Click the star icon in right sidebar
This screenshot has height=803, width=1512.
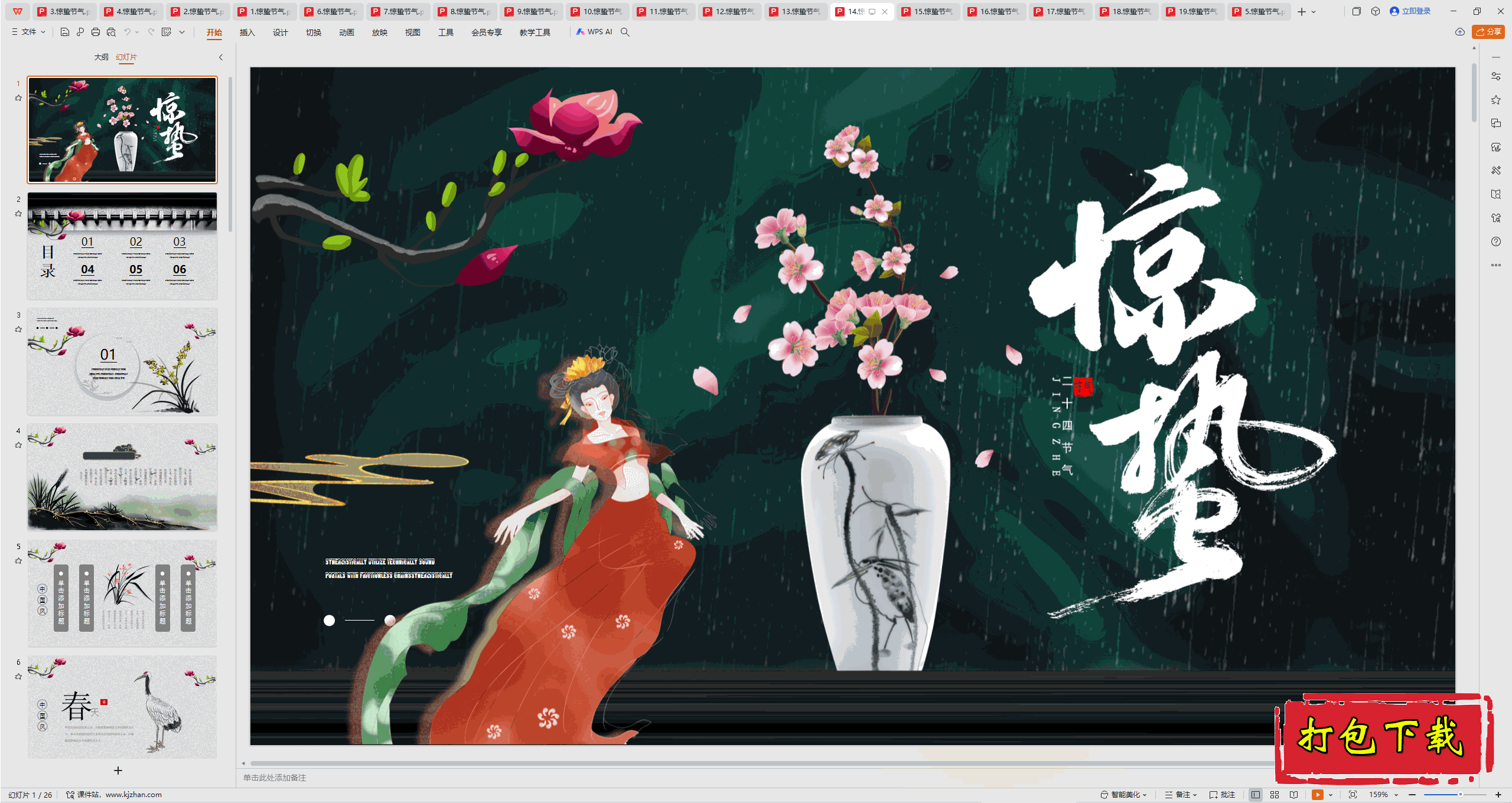point(1496,100)
